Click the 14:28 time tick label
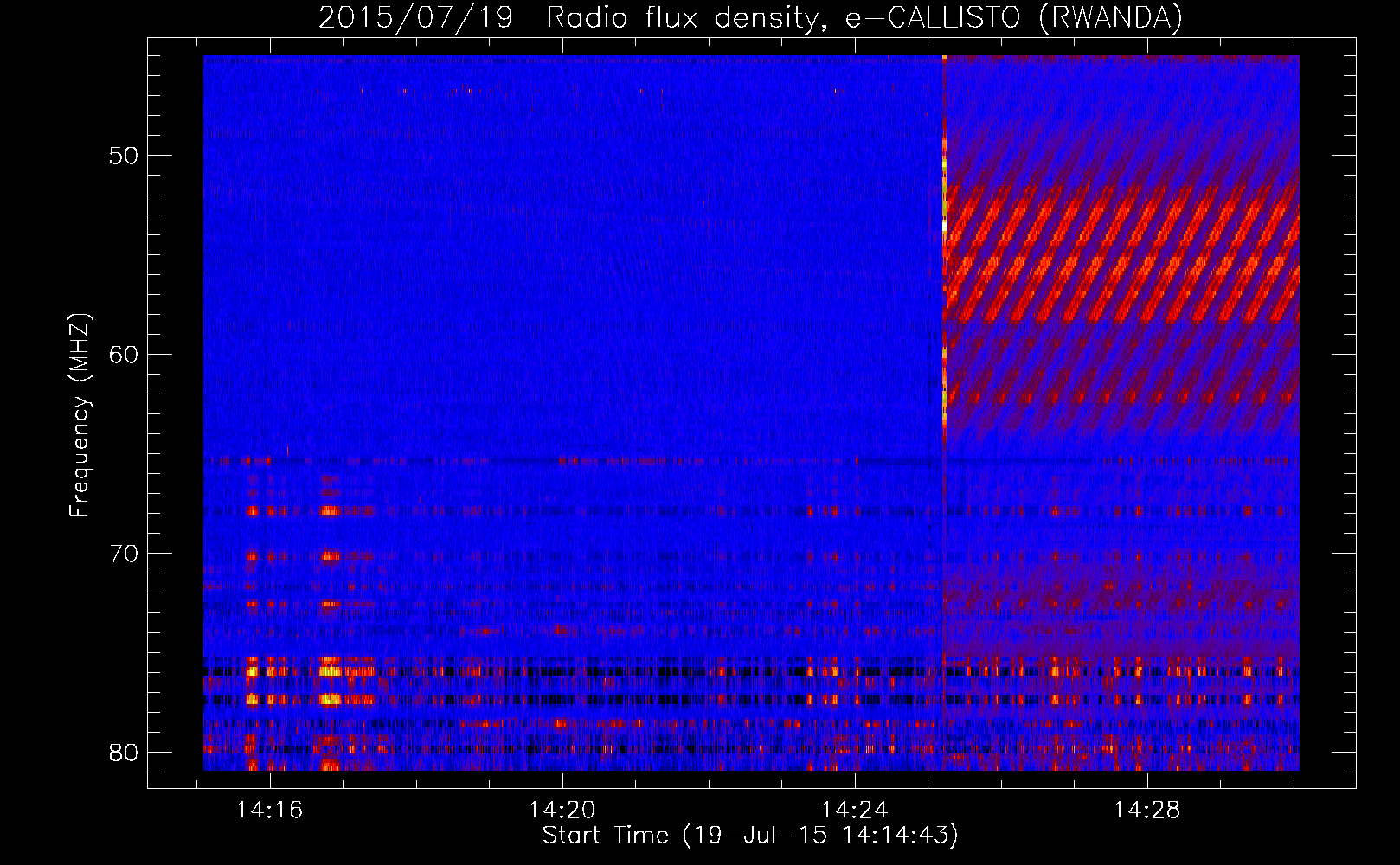This screenshot has height=865, width=1400. [x=1147, y=811]
